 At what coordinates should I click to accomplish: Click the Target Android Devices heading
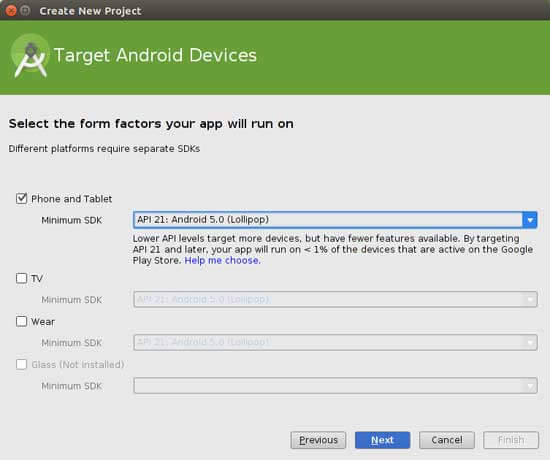click(x=155, y=56)
